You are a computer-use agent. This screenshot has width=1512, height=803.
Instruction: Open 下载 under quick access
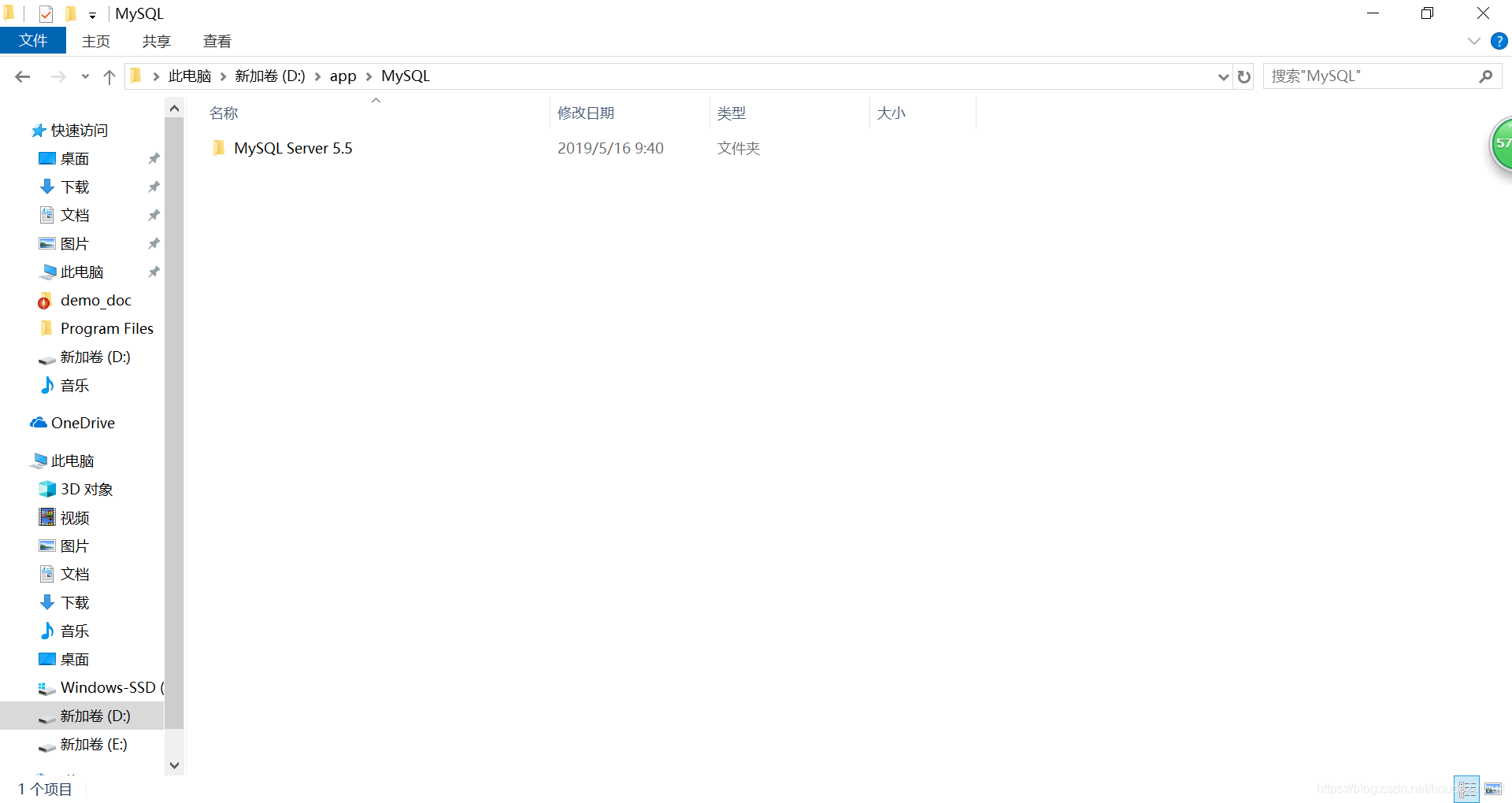coord(75,187)
